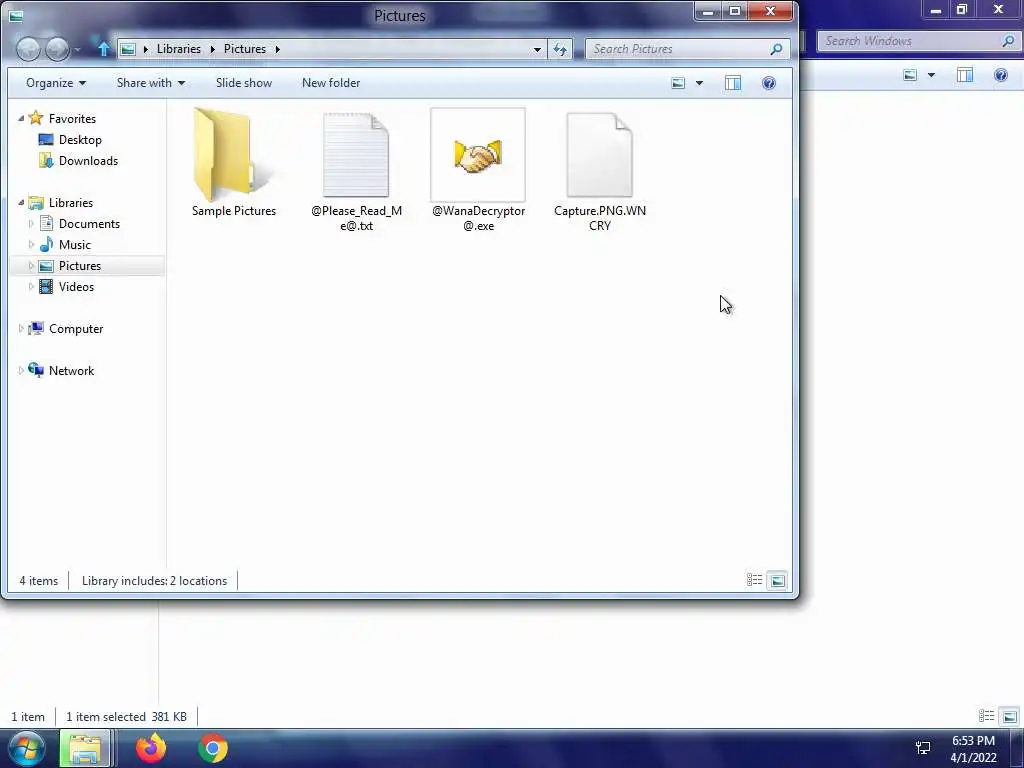Open Help via the blue question icon in Pictures
This screenshot has width=1024, height=768.
pos(769,83)
